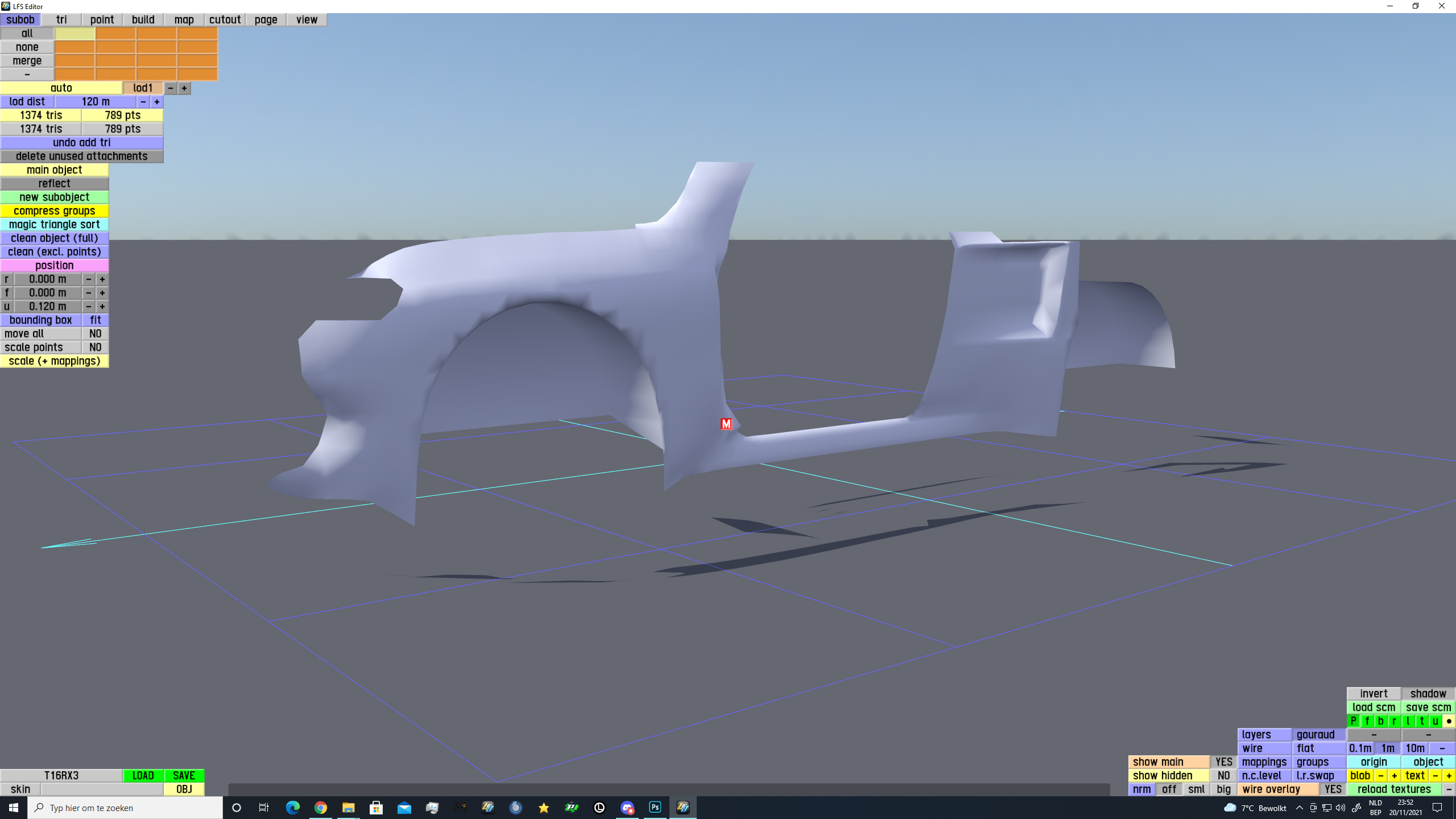Open Photoshop from the taskbar
The height and width of the screenshot is (819, 1456).
click(655, 807)
